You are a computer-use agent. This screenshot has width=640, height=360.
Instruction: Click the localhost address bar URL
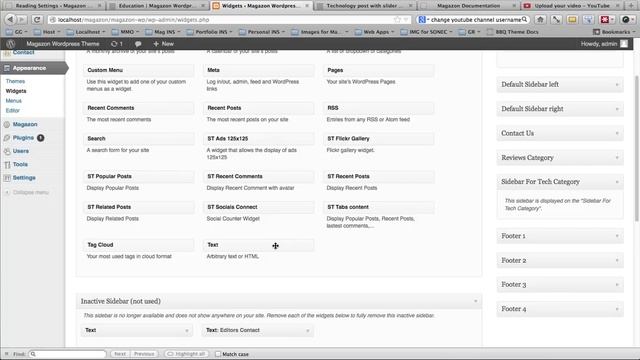click(133, 20)
